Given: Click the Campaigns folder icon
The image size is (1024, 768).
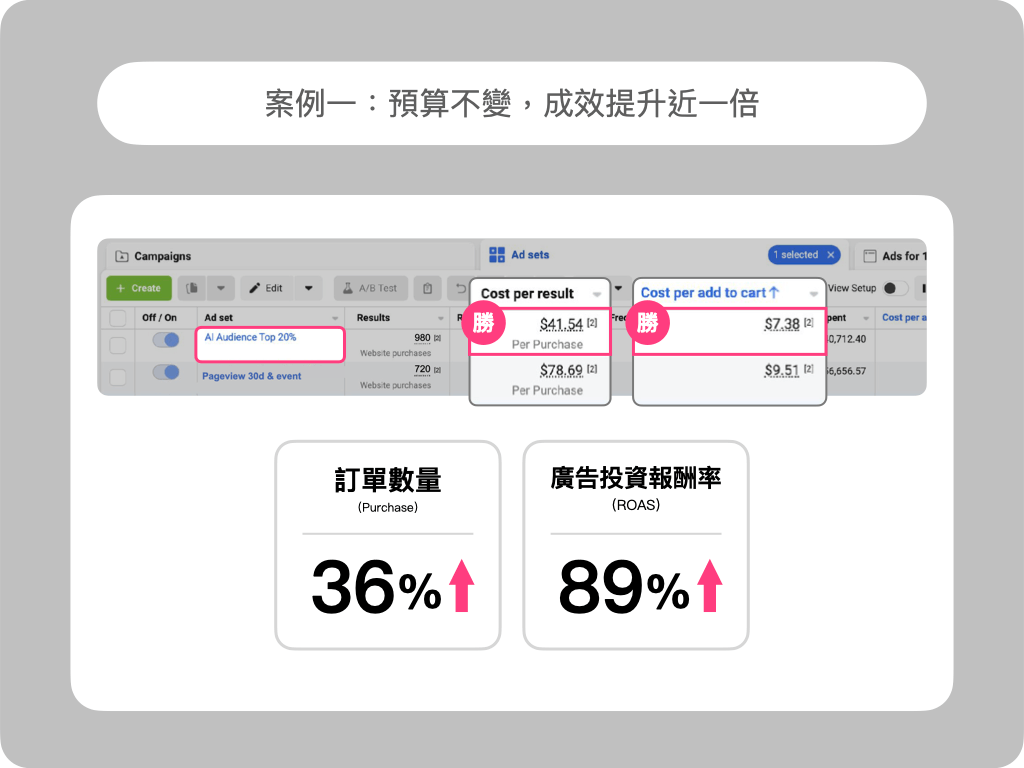Looking at the screenshot, I should pyautogui.click(x=121, y=256).
